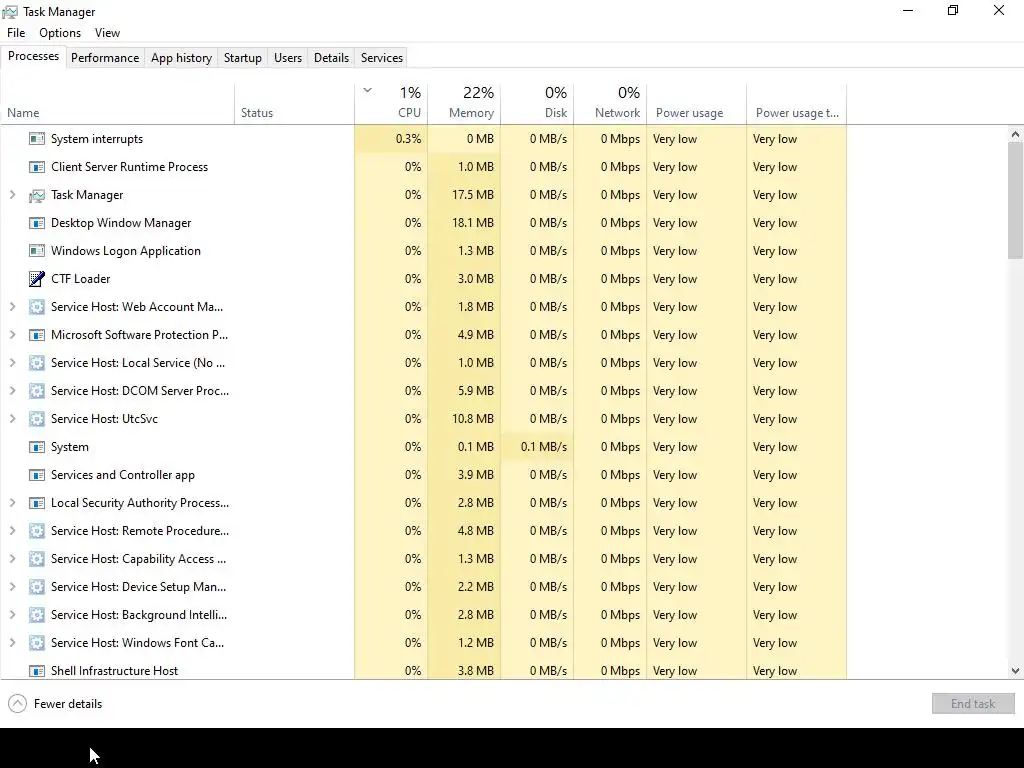Viewport: 1024px width, 768px height.
Task: Select the System interrupts 0.3% CPU value
Action: point(391,138)
